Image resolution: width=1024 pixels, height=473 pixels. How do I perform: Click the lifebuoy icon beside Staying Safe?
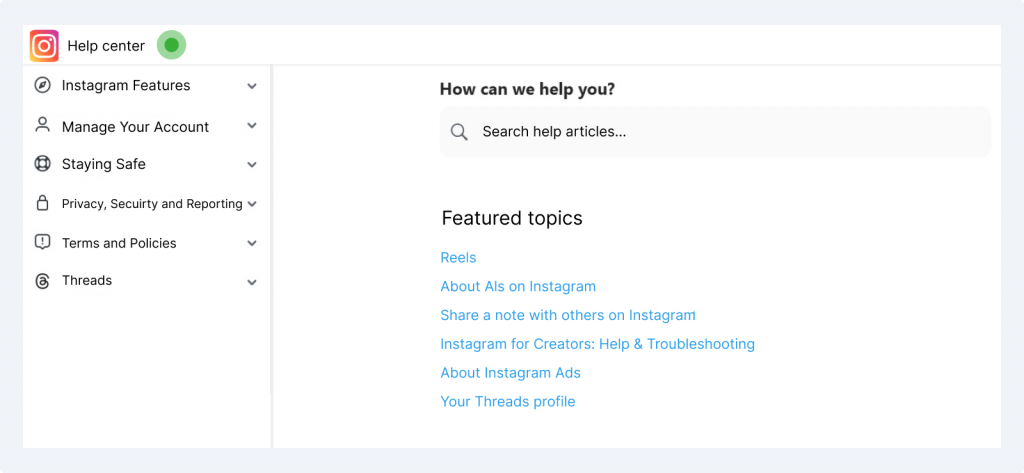[x=42, y=164]
